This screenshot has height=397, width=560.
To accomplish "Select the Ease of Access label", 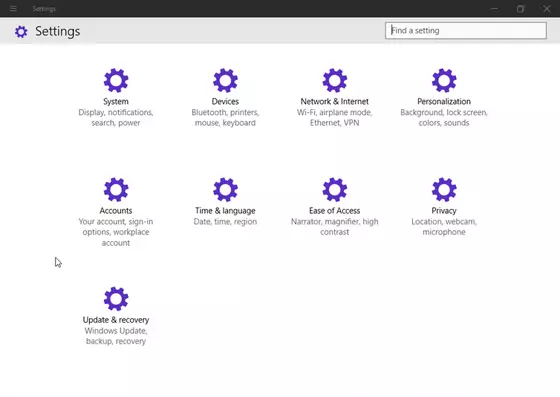I will coord(334,211).
